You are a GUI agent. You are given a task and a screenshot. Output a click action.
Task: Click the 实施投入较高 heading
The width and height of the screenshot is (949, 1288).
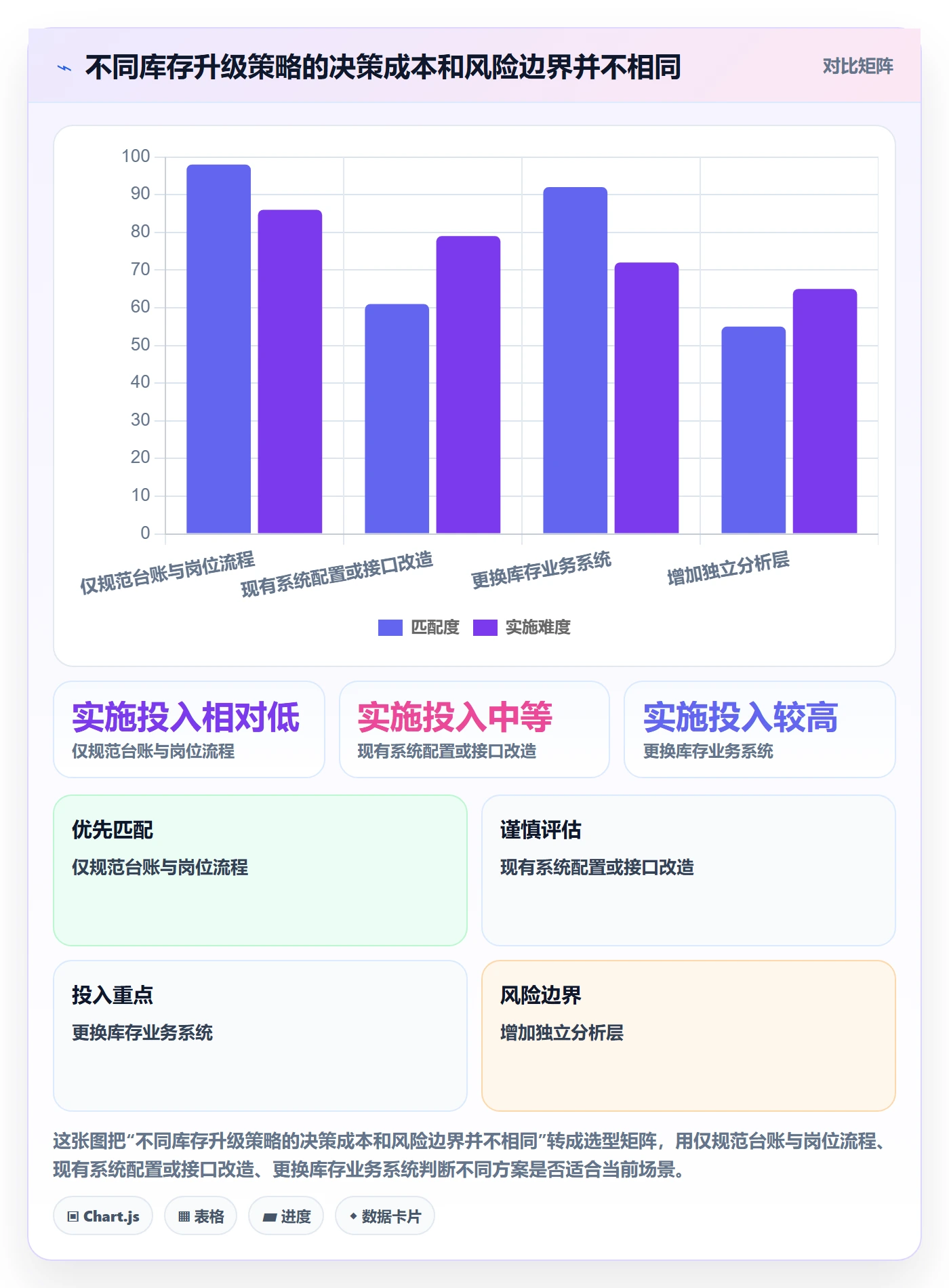pos(740,717)
